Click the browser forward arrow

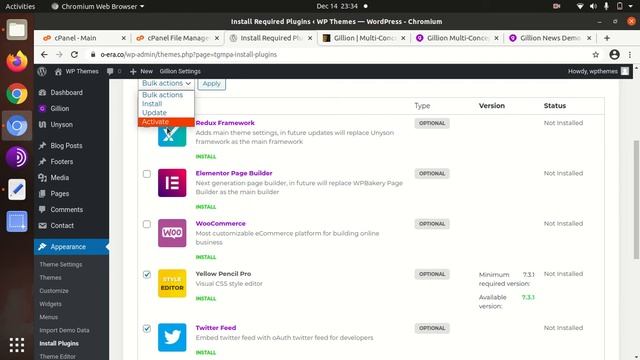[59, 54]
